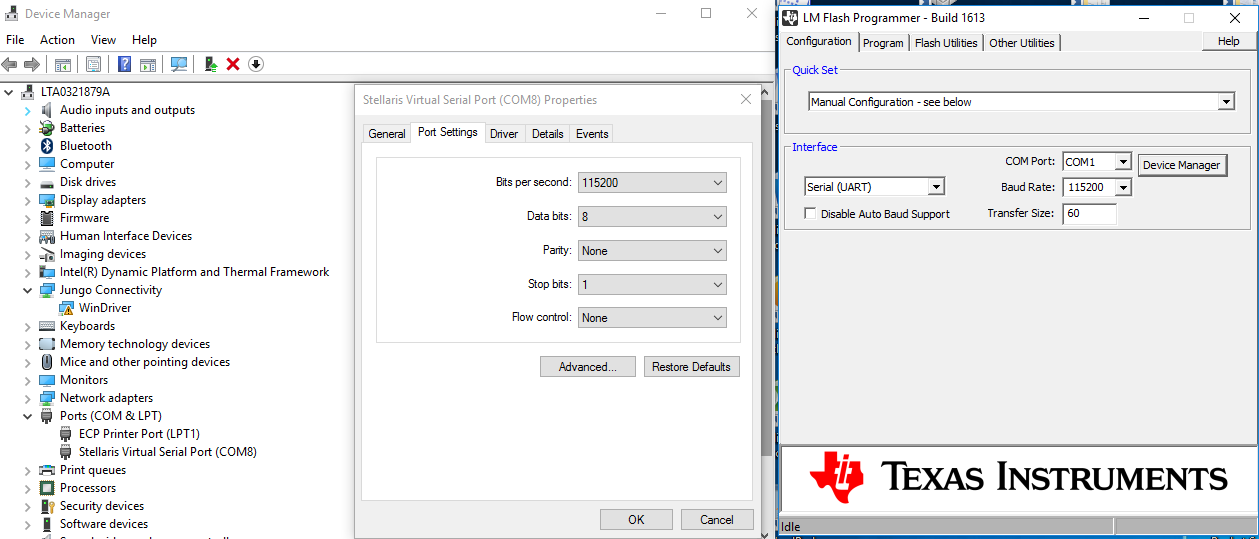
Task: Toggle the Show/Hide Action Pane toolbar icon
Action: pyautogui.click(x=148, y=64)
